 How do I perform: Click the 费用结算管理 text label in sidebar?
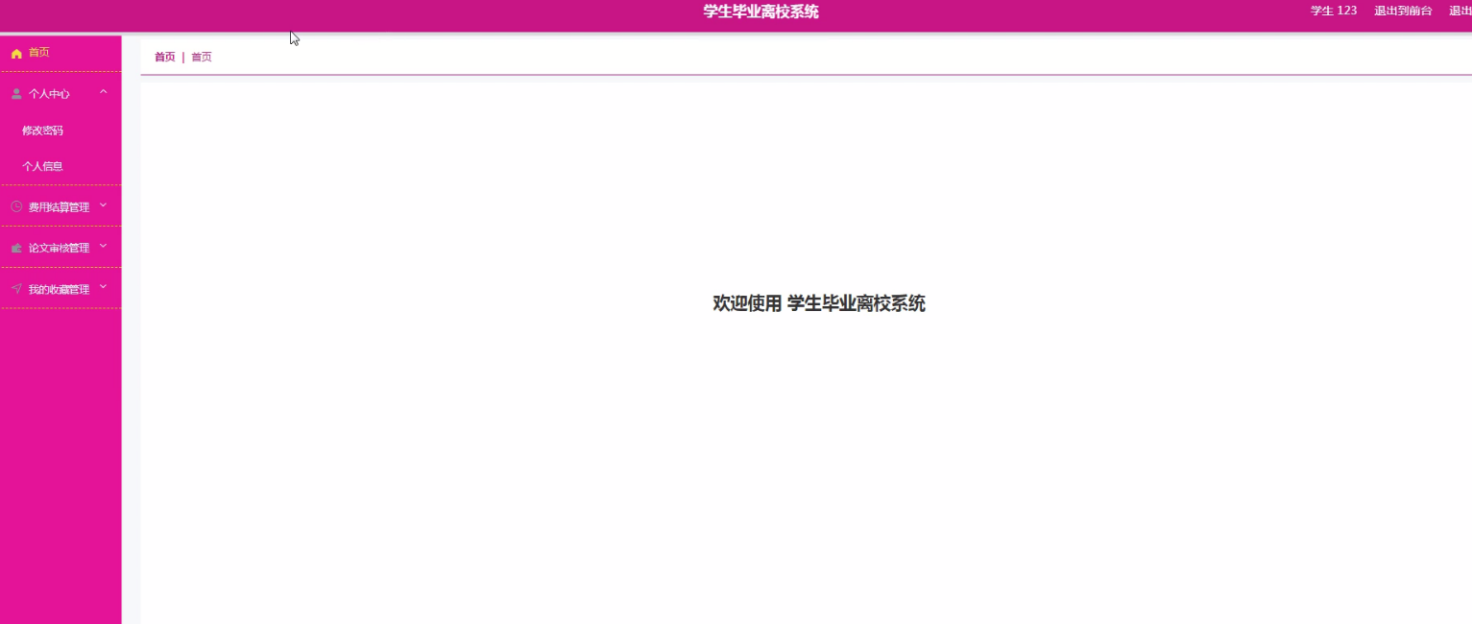59,208
